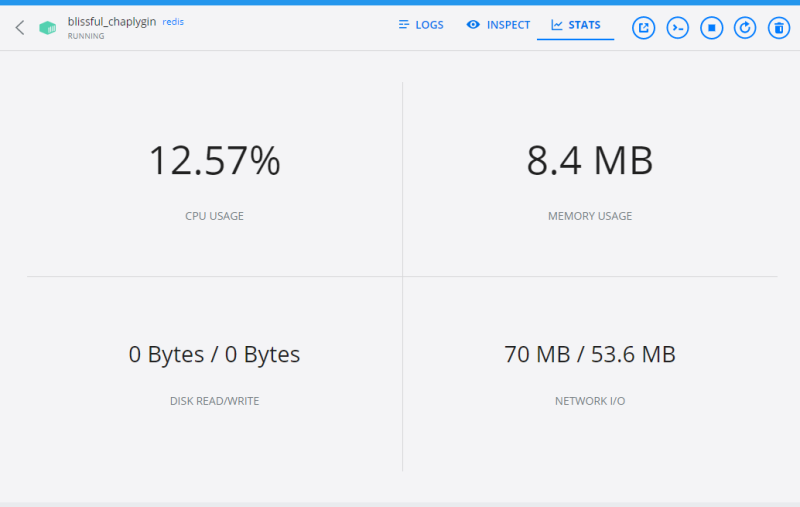
Task: Open container in browser
Action: tap(644, 28)
